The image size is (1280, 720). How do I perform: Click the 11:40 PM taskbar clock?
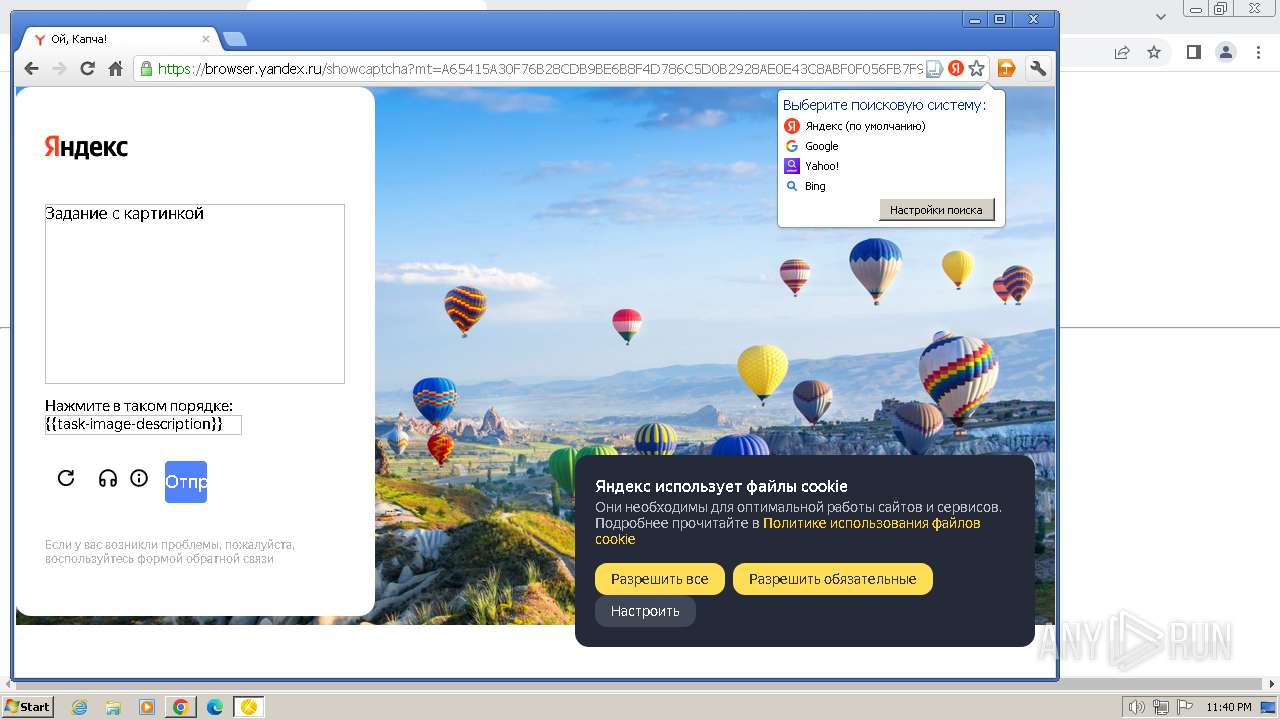tap(1229, 707)
